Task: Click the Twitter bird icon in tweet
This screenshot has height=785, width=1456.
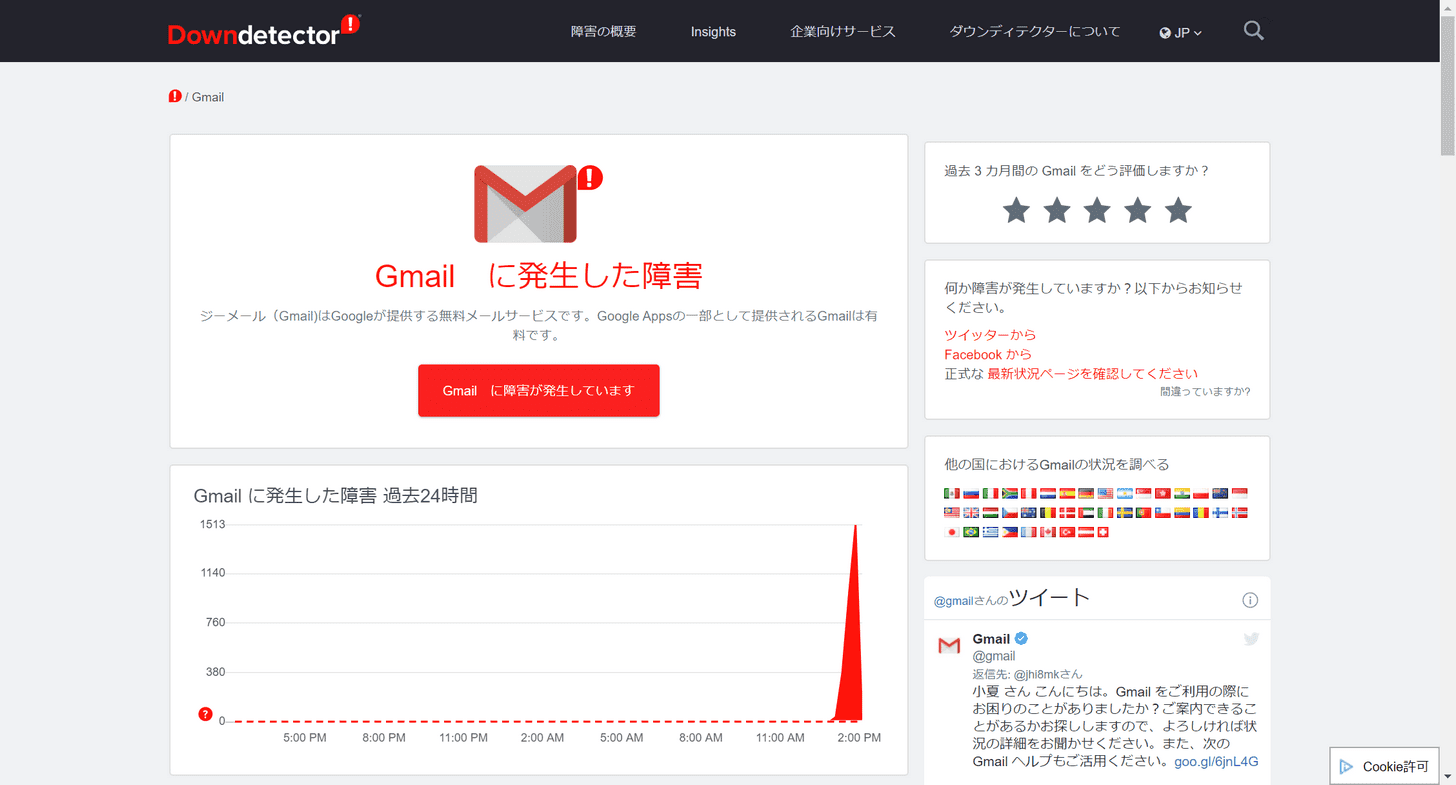Action: tap(1251, 639)
